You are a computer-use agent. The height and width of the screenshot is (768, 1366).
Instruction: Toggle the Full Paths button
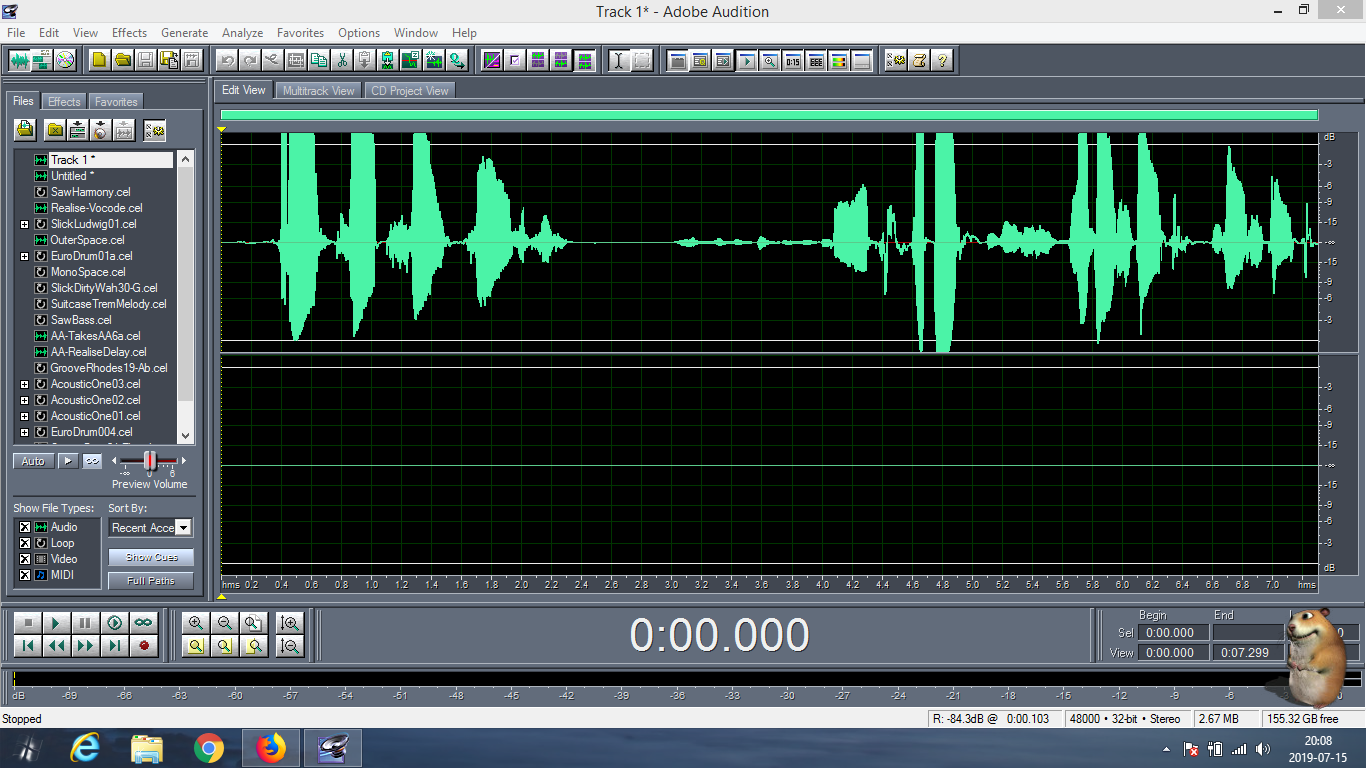151,581
